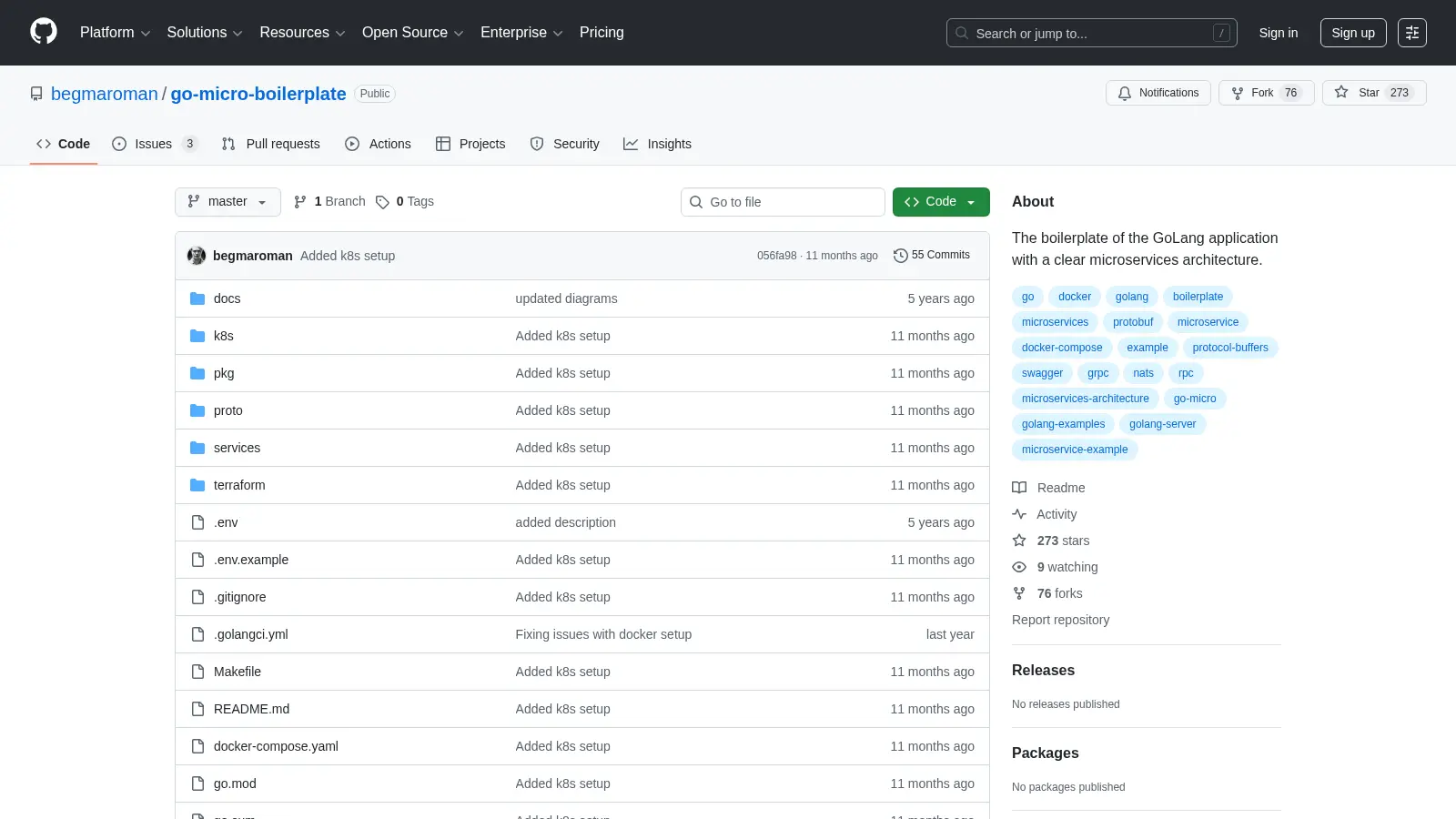Viewport: 1456px width, 819px height.
Task: Click the Activity pulse icon
Action: (x=1019, y=514)
